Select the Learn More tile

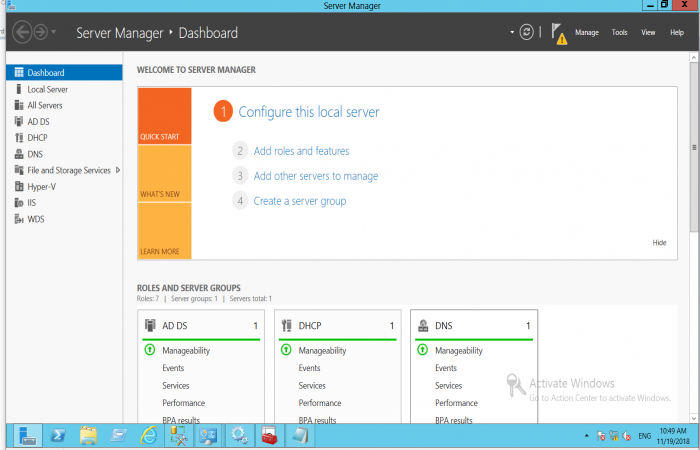[x=164, y=231]
